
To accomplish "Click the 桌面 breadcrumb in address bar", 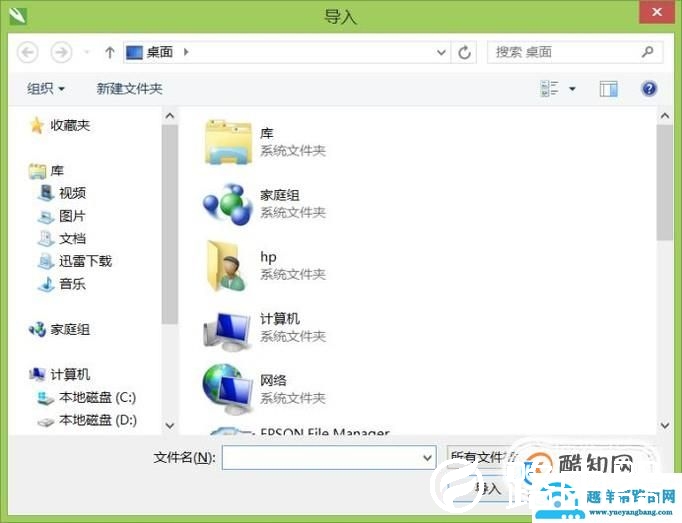I will pos(160,53).
